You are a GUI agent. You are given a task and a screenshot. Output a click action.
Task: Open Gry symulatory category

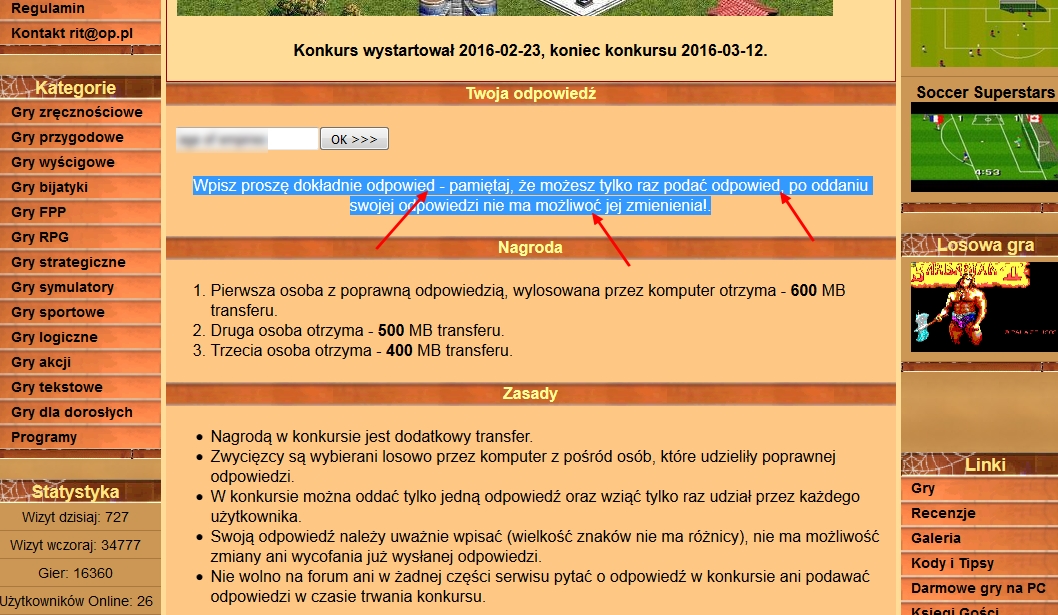point(63,287)
